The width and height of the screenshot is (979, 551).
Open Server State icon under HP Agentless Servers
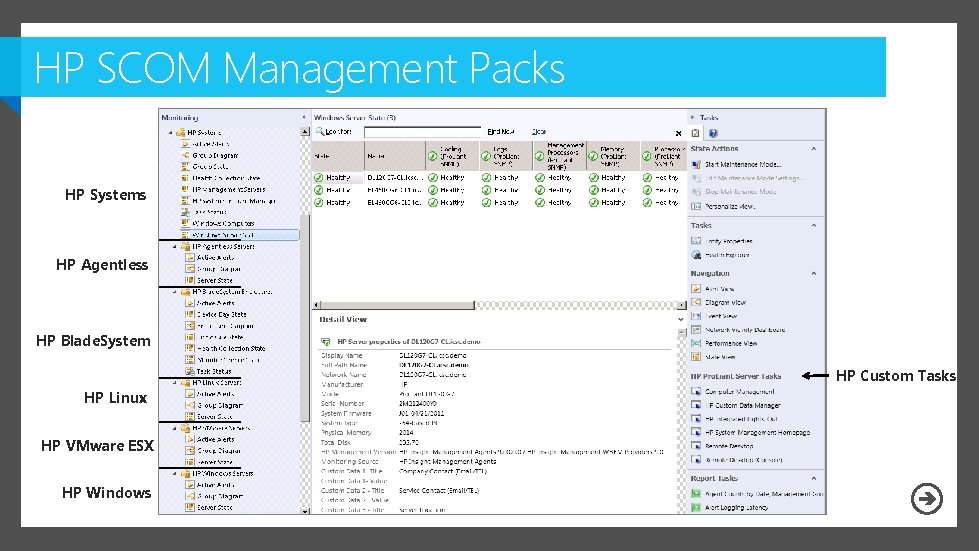pos(190,280)
